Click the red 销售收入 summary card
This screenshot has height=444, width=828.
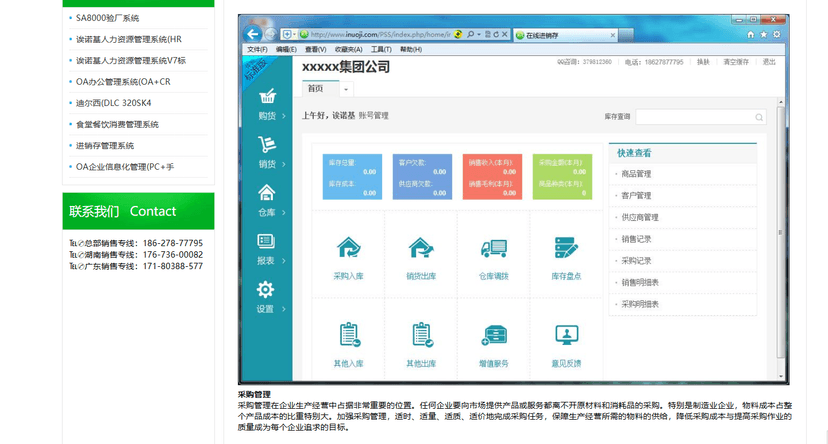click(x=492, y=177)
